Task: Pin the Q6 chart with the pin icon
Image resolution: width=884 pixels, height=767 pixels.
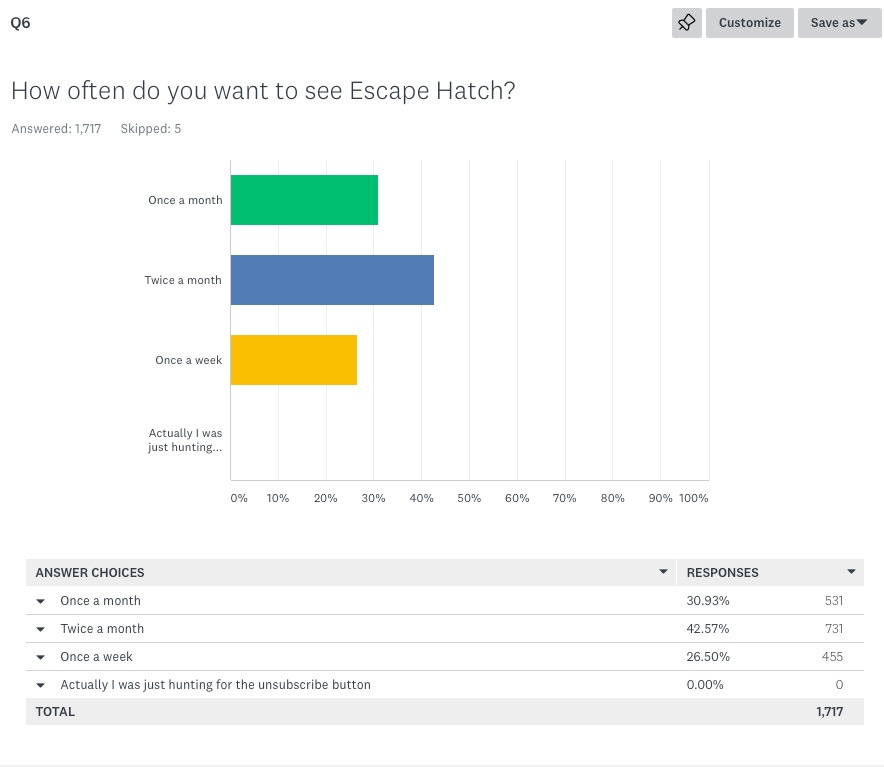Action: [x=686, y=23]
